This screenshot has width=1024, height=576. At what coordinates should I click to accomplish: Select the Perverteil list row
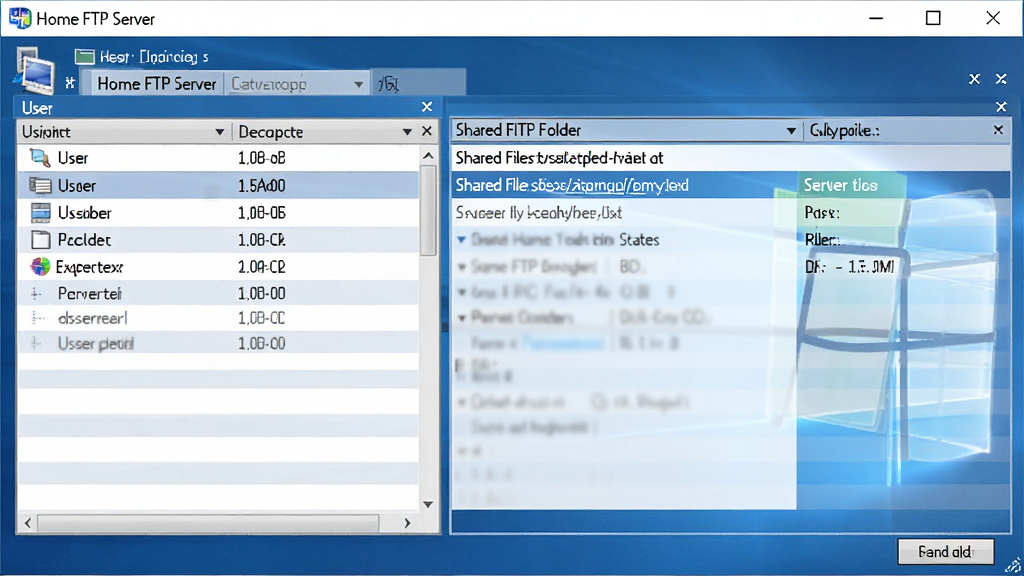coord(218,293)
